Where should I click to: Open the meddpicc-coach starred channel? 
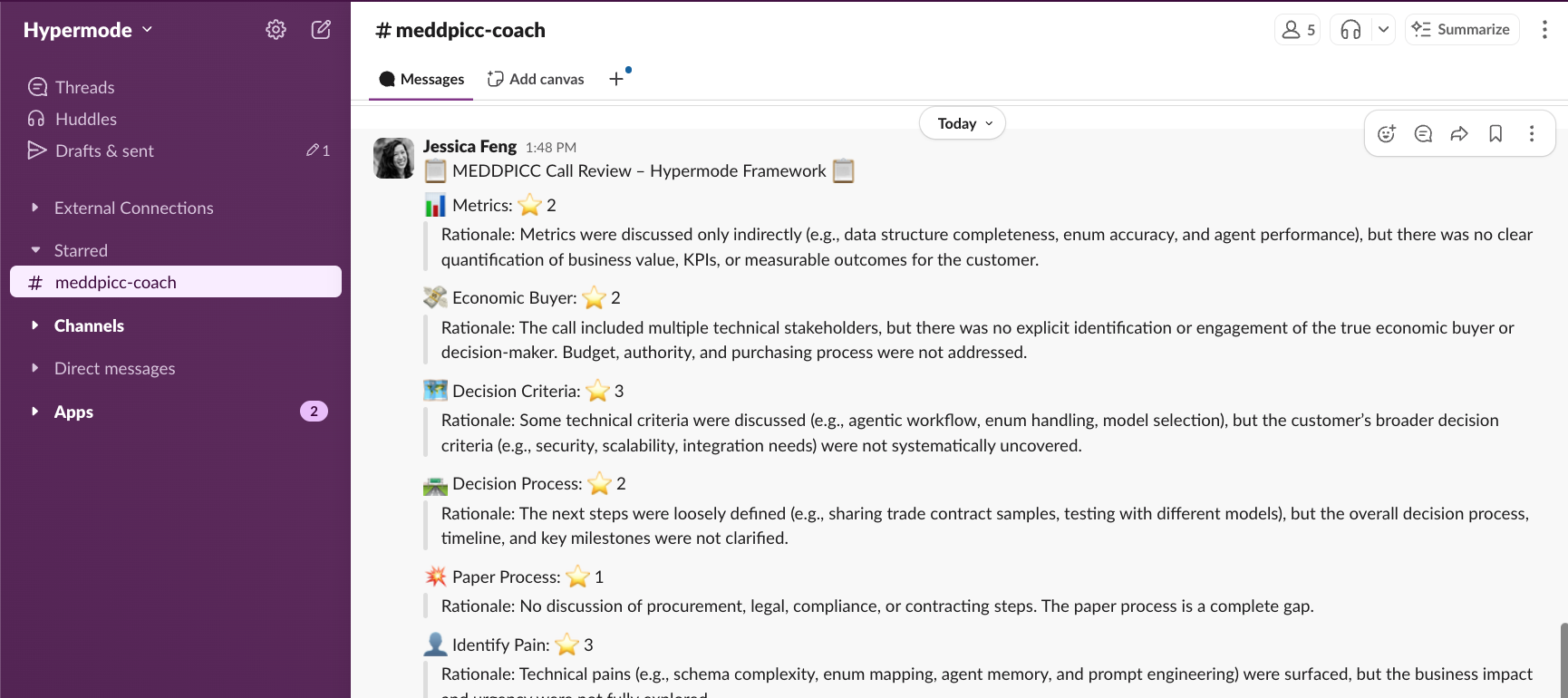(115, 282)
